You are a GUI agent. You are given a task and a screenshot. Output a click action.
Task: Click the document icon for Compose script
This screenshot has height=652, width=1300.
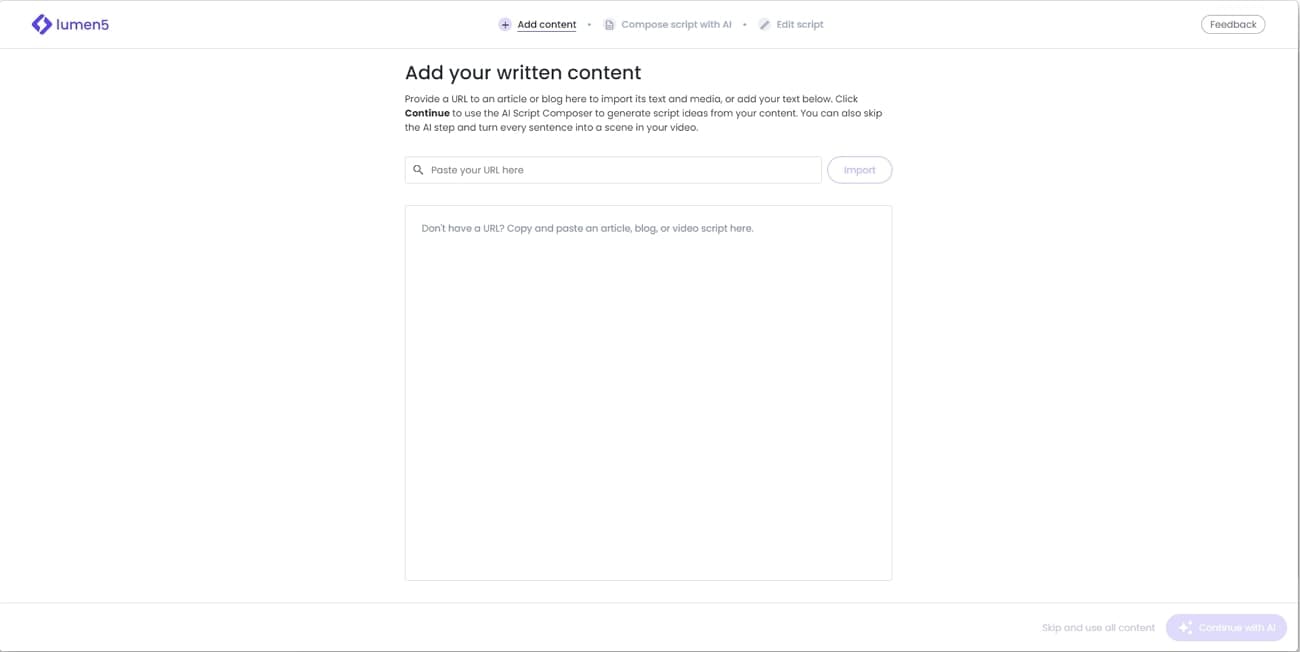pos(609,25)
